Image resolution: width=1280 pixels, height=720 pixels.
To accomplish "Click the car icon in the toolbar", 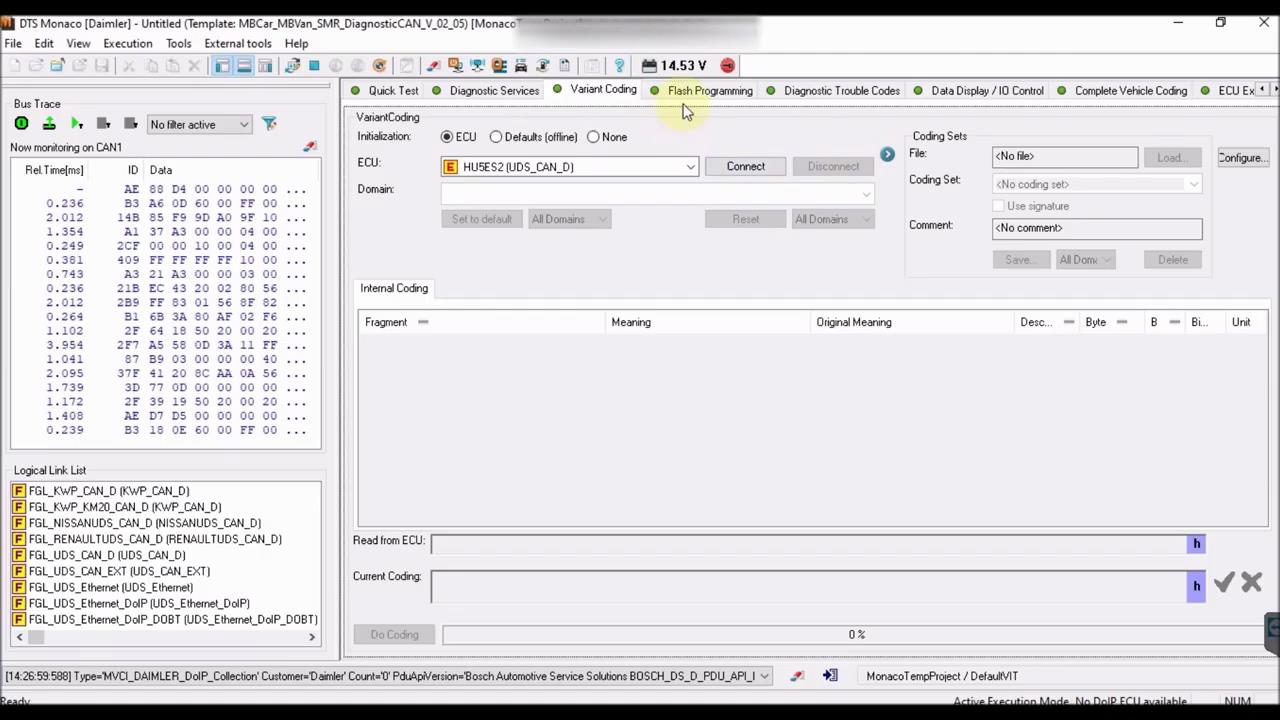I will coord(520,66).
